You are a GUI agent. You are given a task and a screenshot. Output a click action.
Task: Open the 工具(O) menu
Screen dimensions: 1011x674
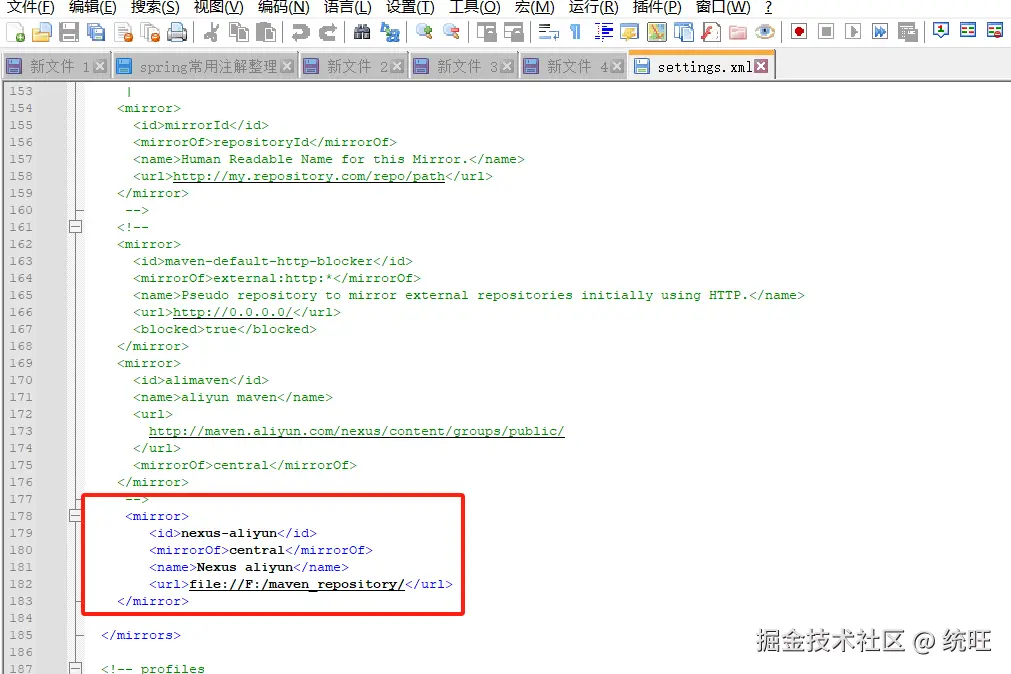[475, 7]
